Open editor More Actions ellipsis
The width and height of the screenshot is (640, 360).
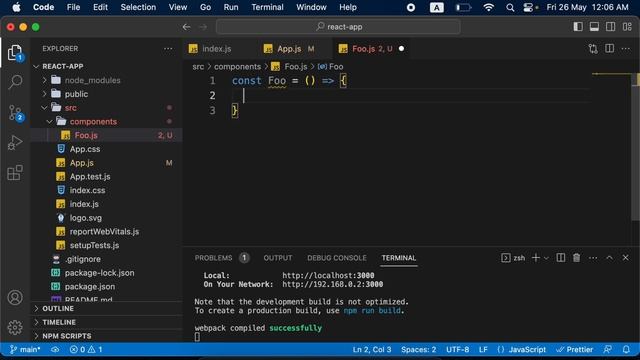(x=626, y=49)
